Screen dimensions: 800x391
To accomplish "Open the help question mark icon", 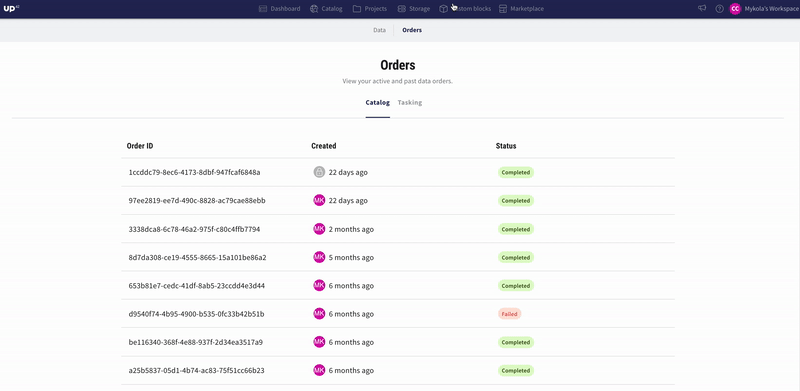I will (719, 9).
